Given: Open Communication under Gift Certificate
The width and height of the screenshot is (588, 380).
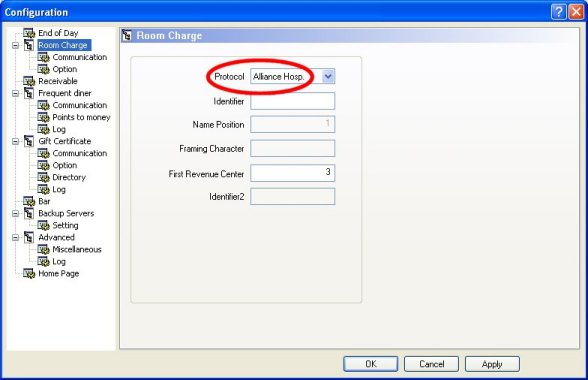Looking at the screenshot, I should coord(80,153).
